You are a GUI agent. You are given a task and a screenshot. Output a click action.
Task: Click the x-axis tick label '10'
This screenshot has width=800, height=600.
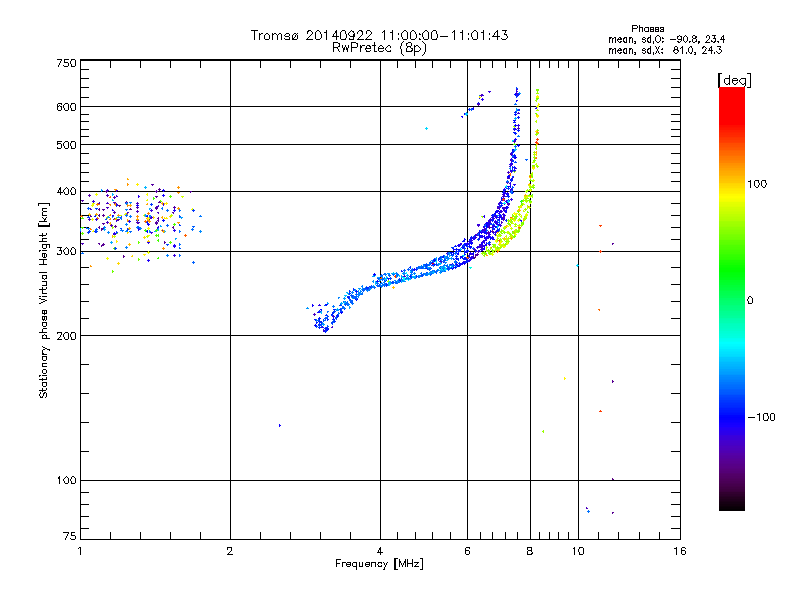pyautogui.click(x=578, y=551)
